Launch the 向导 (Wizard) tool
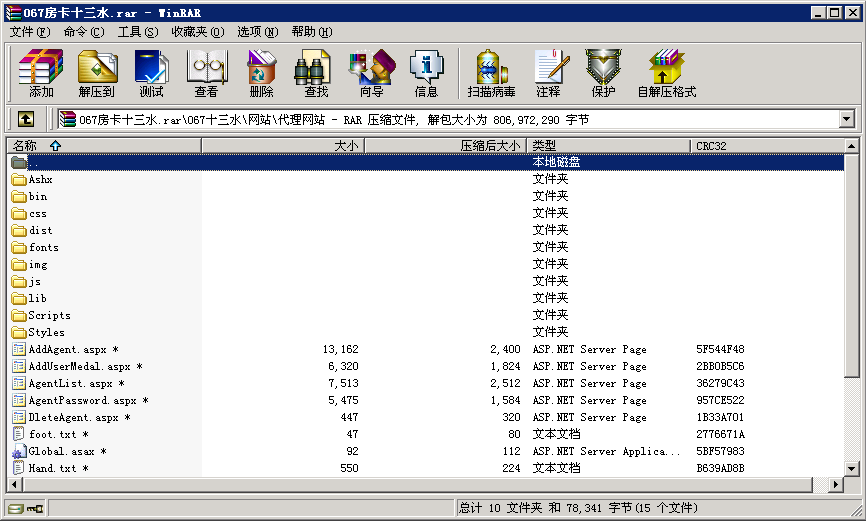The image size is (866, 521). (371, 74)
